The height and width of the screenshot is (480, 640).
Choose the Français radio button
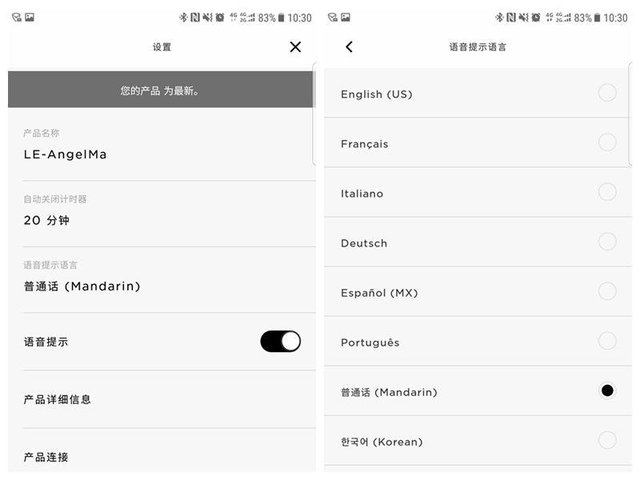tap(607, 142)
